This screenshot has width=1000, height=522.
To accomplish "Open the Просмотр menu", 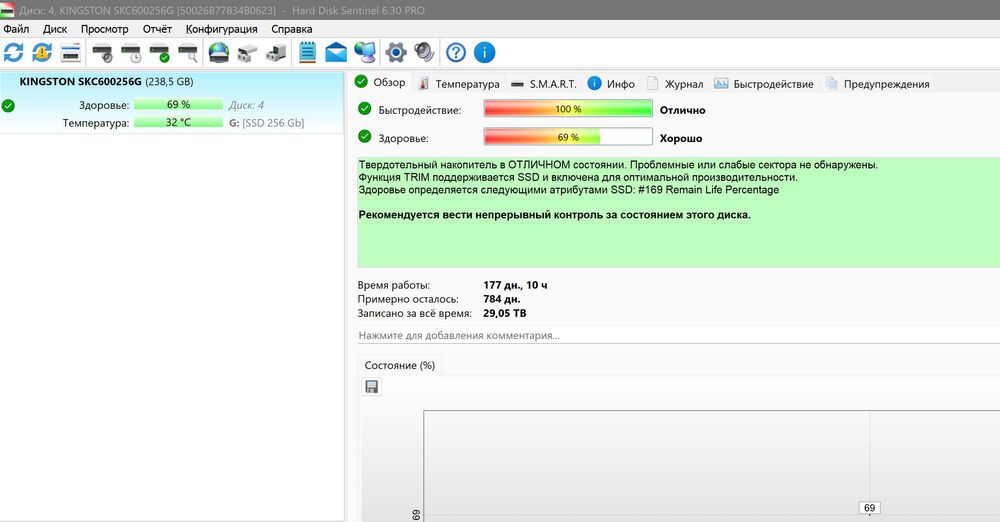I will pyautogui.click(x=105, y=29).
